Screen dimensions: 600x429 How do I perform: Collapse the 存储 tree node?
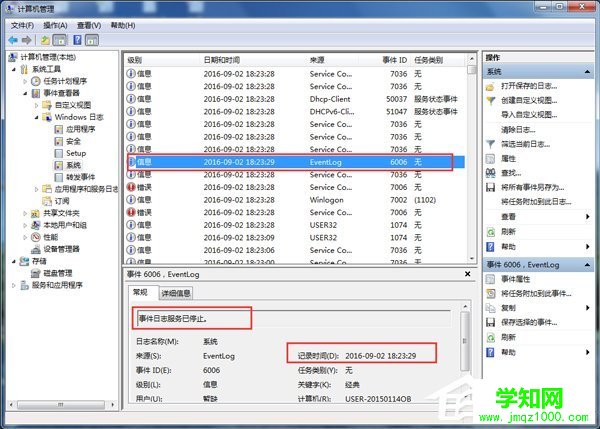14,261
